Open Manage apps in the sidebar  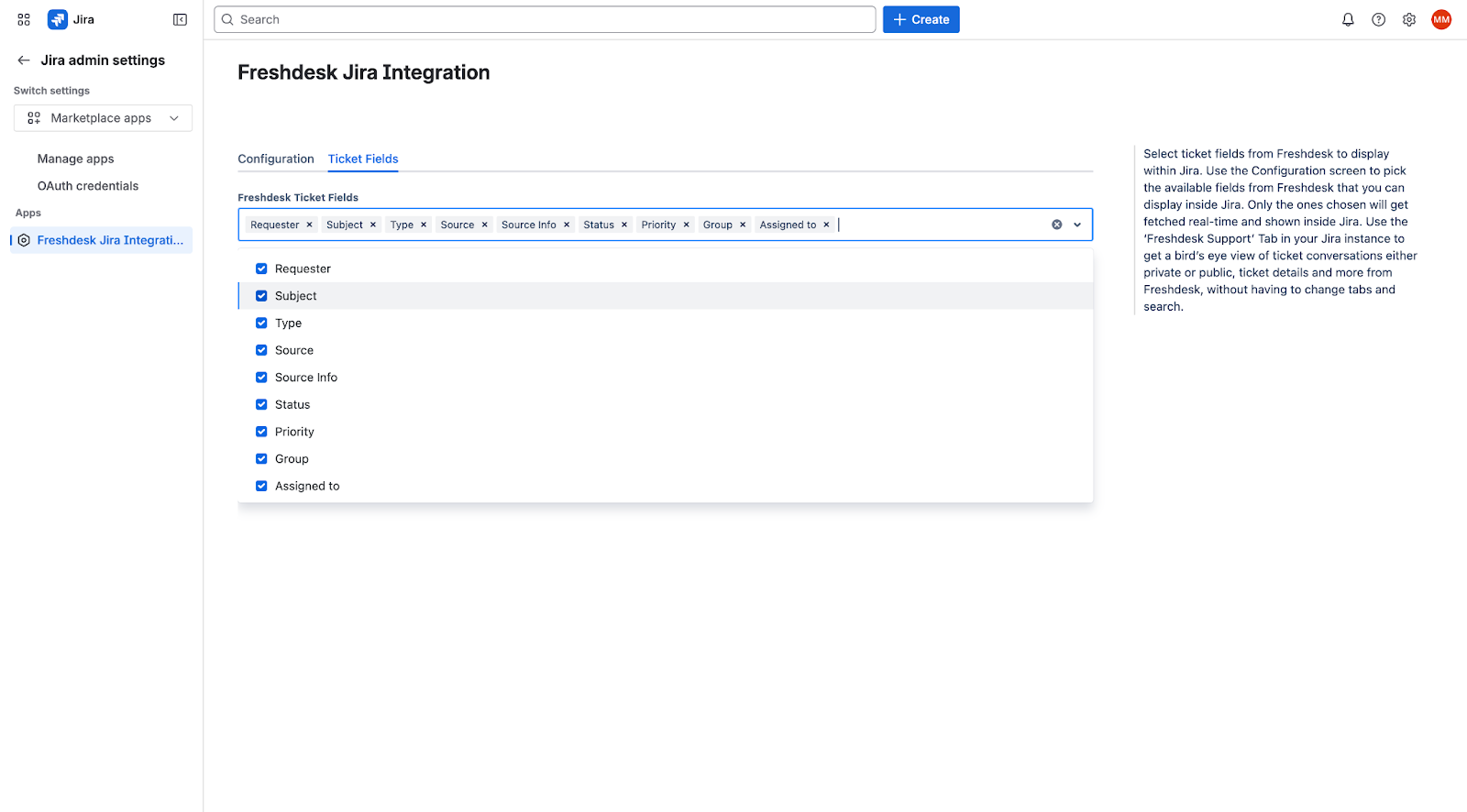[x=76, y=159]
